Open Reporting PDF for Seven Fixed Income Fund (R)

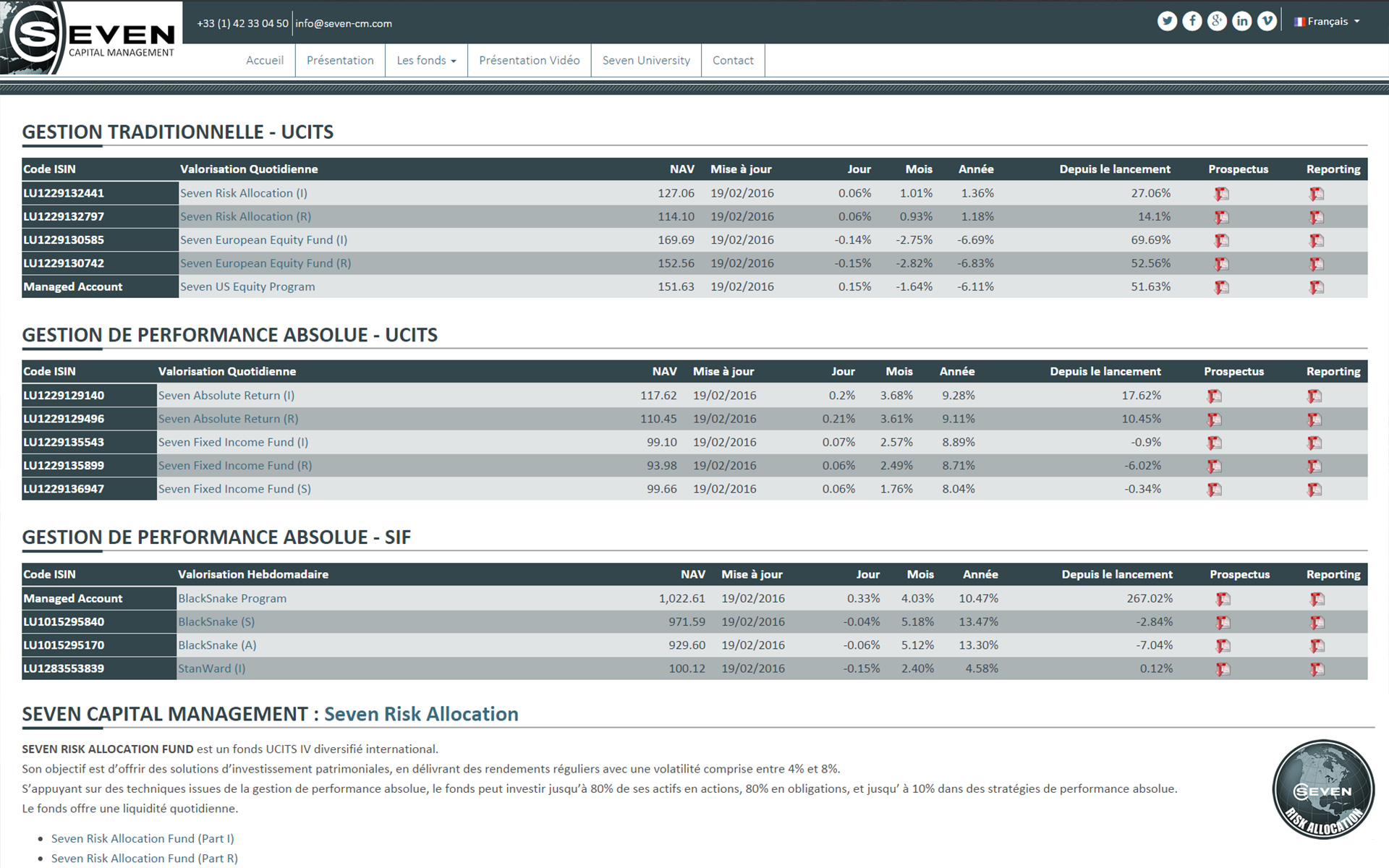pyautogui.click(x=1314, y=467)
